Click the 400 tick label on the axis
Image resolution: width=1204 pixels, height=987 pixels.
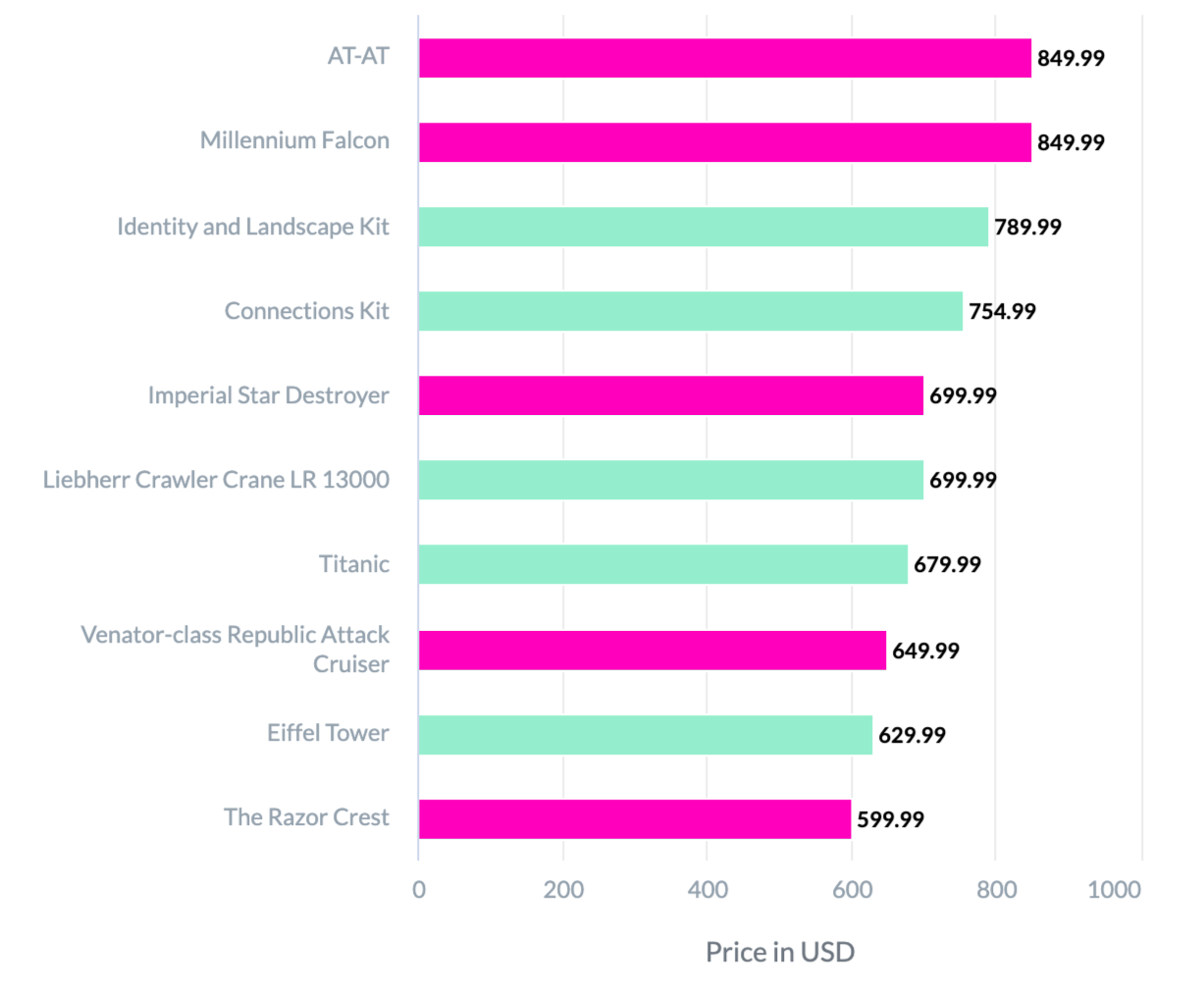707,890
